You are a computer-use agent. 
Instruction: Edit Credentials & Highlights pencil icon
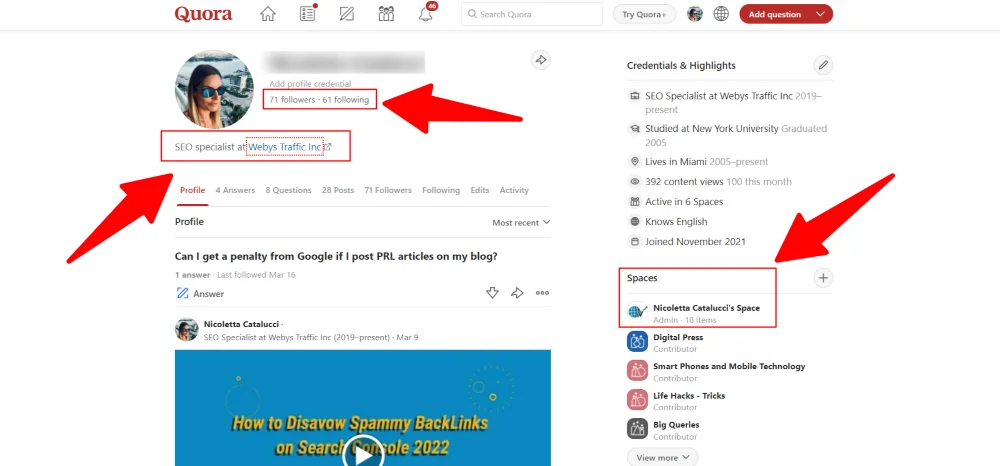pyautogui.click(x=823, y=65)
